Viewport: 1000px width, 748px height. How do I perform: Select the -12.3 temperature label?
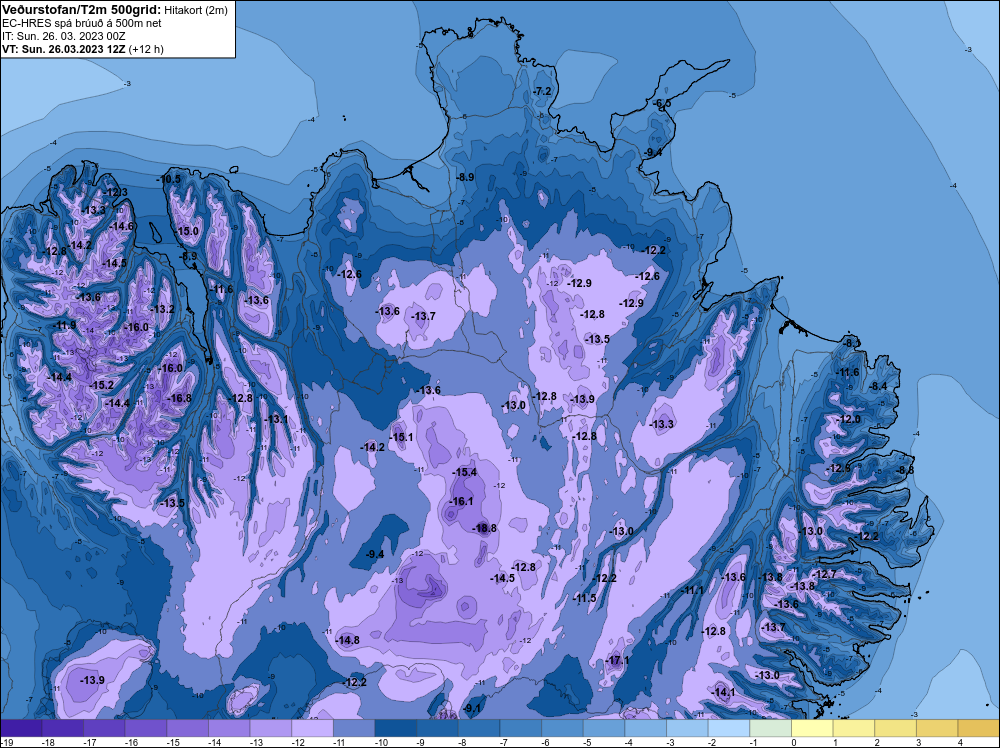pyautogui.click(x=115, y=192)
